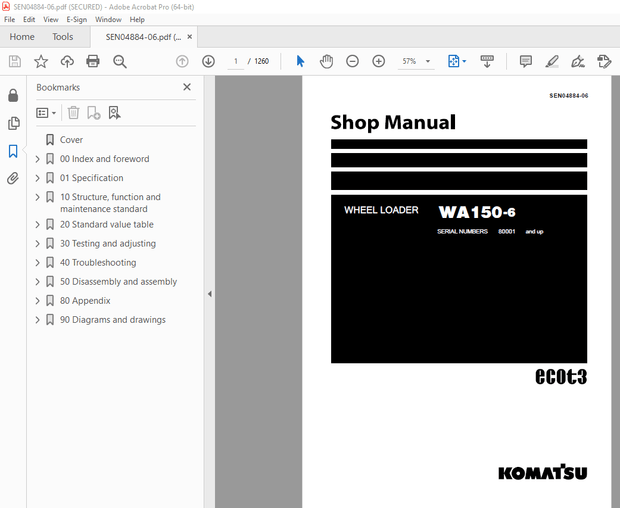This screenshot has height=508, width=620.
Task: Add a comment note
Action: point(525,61)
